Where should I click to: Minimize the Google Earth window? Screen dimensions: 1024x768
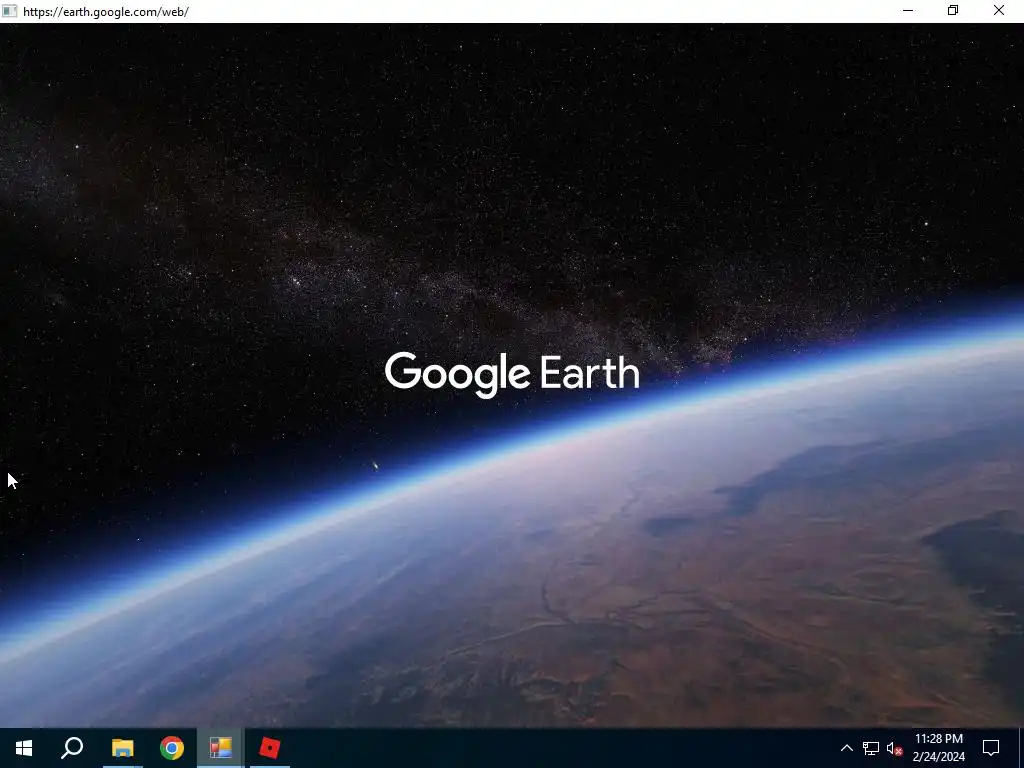[908, 10]
